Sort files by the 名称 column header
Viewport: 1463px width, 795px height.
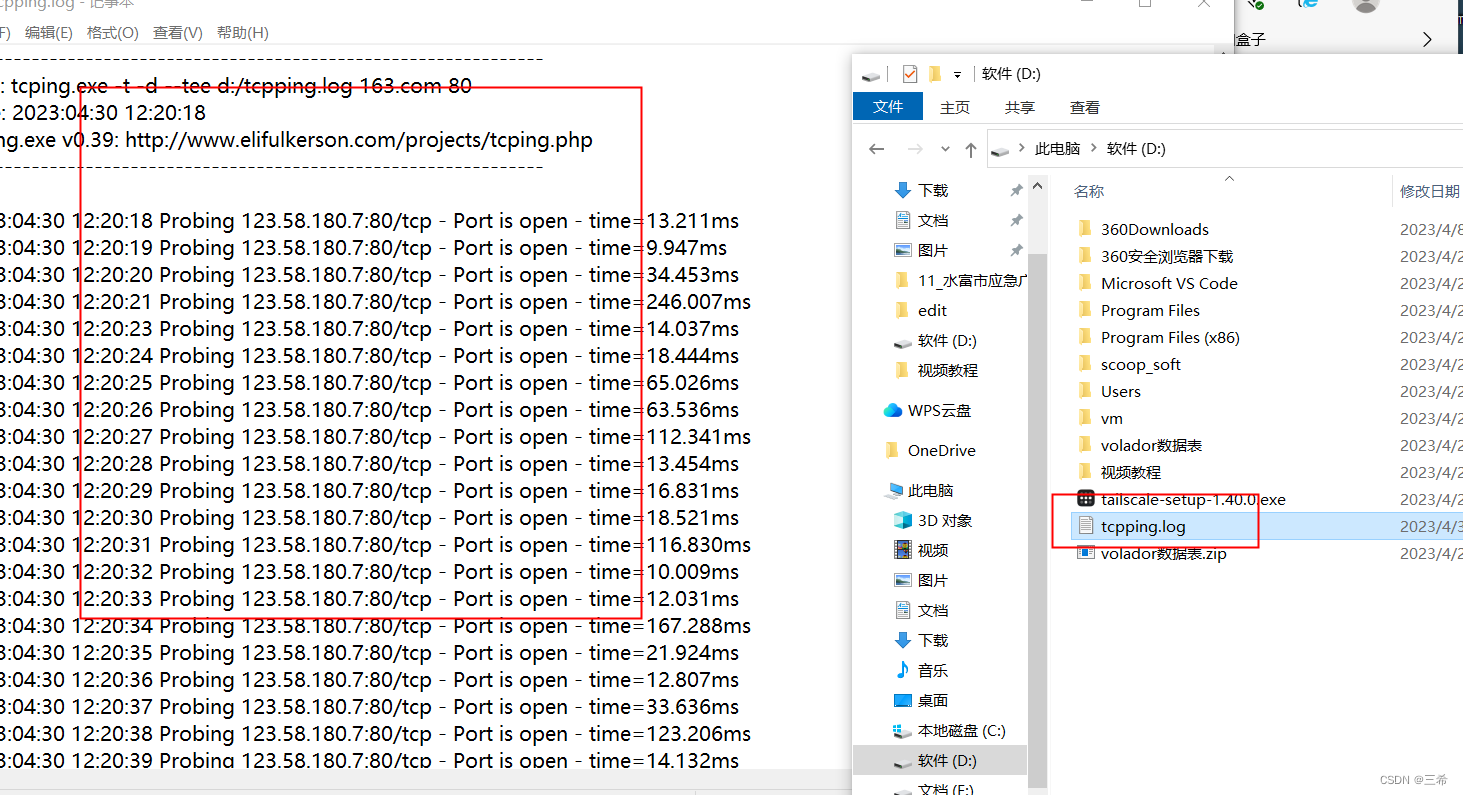click(x=1088, y=191)
